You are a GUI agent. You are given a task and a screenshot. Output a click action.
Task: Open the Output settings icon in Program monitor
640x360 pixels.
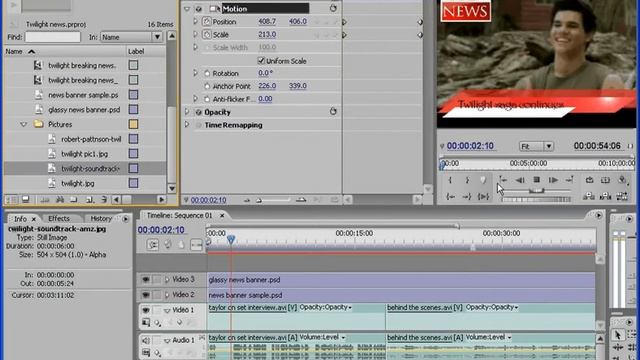click(622, 180)
